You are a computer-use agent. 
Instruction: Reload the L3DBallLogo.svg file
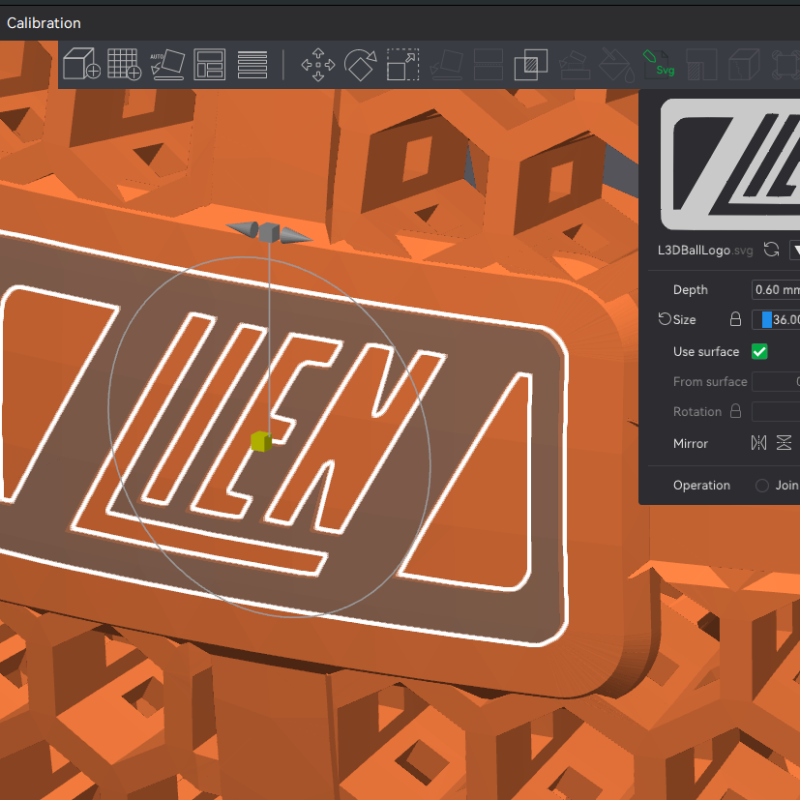click(771, 249)
